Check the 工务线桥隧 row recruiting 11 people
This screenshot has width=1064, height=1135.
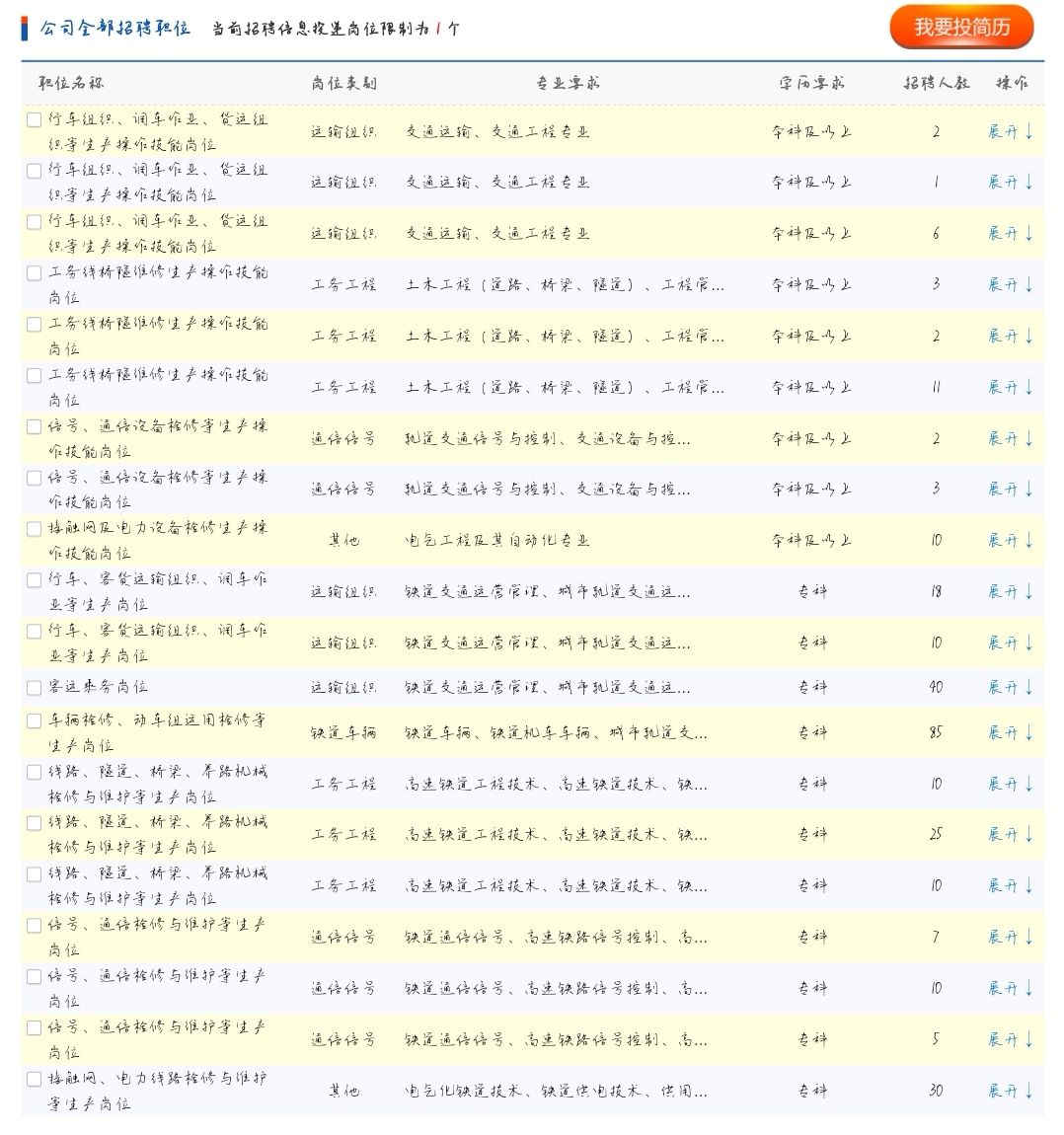pyautogui.click(x=35, y=375)
